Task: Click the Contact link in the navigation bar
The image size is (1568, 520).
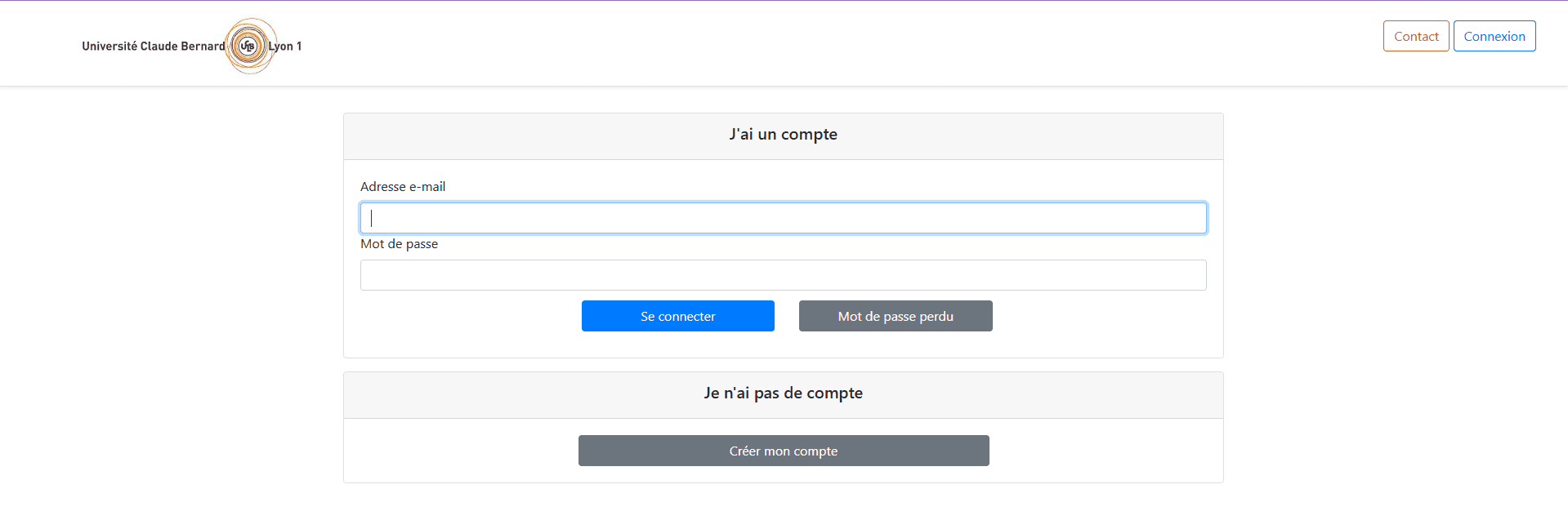Action: pos(1415,35)
